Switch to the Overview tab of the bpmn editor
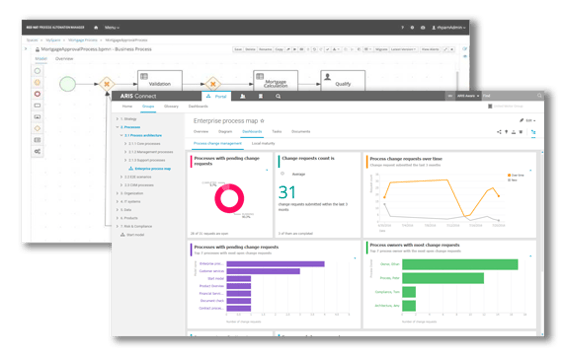 point(64,59)
